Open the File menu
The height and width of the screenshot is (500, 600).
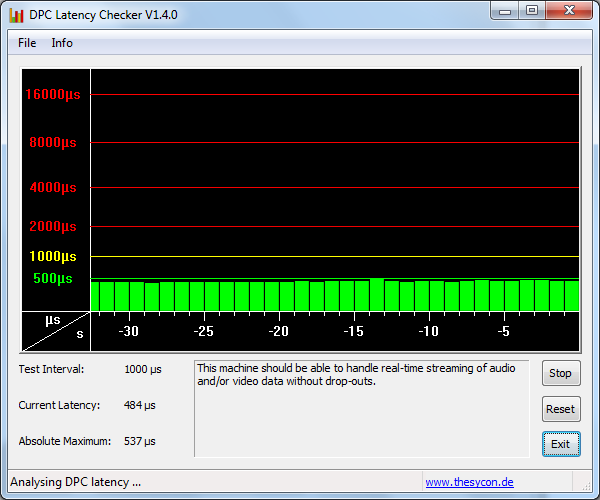[x=27, y=43]
